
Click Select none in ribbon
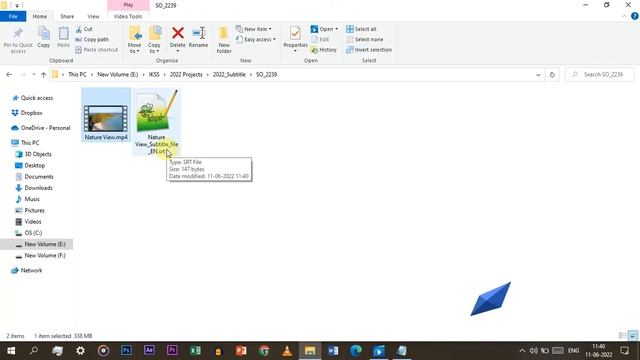[364, 40]
